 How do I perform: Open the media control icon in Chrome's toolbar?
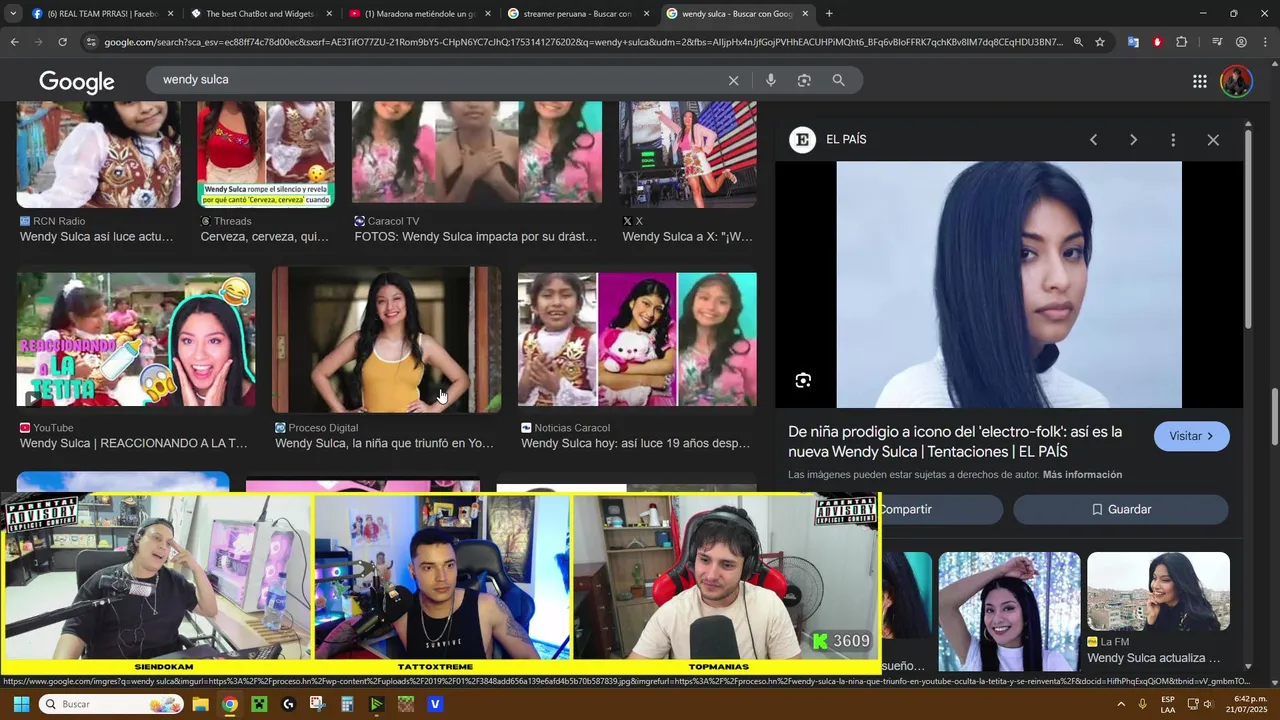click(x=1217, y=42)
